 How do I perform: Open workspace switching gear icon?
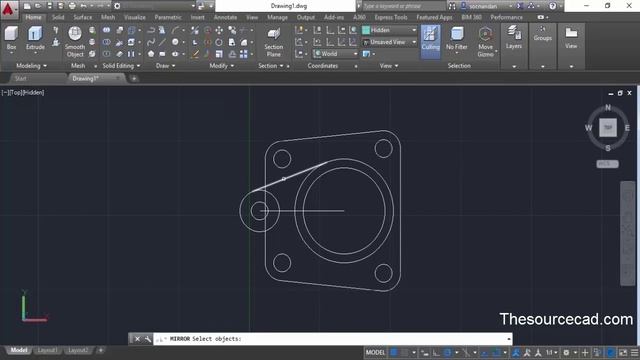pos(566,352)
